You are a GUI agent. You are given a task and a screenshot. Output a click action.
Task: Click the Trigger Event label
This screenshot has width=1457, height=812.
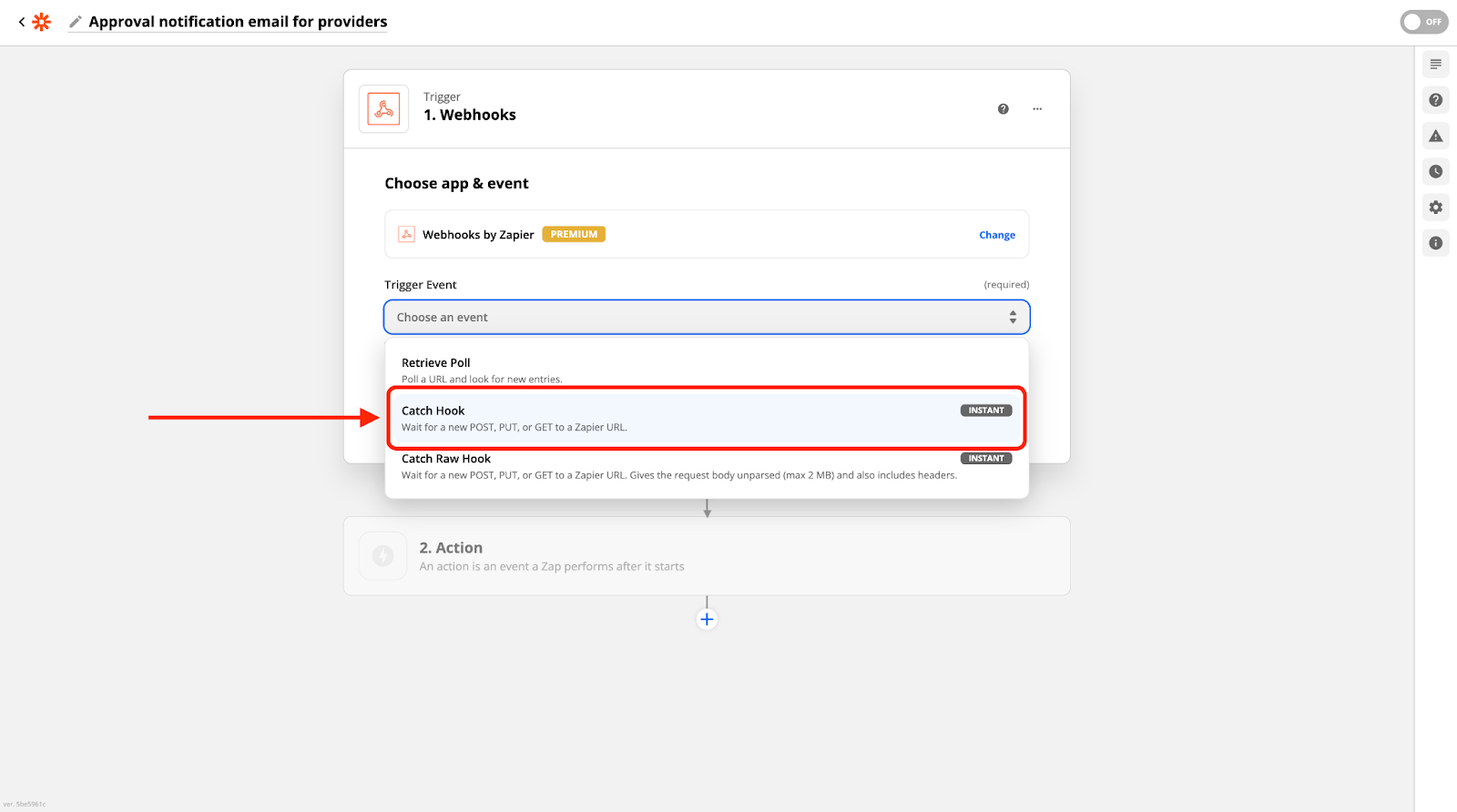pyautogui.click(x=421, y=285)
